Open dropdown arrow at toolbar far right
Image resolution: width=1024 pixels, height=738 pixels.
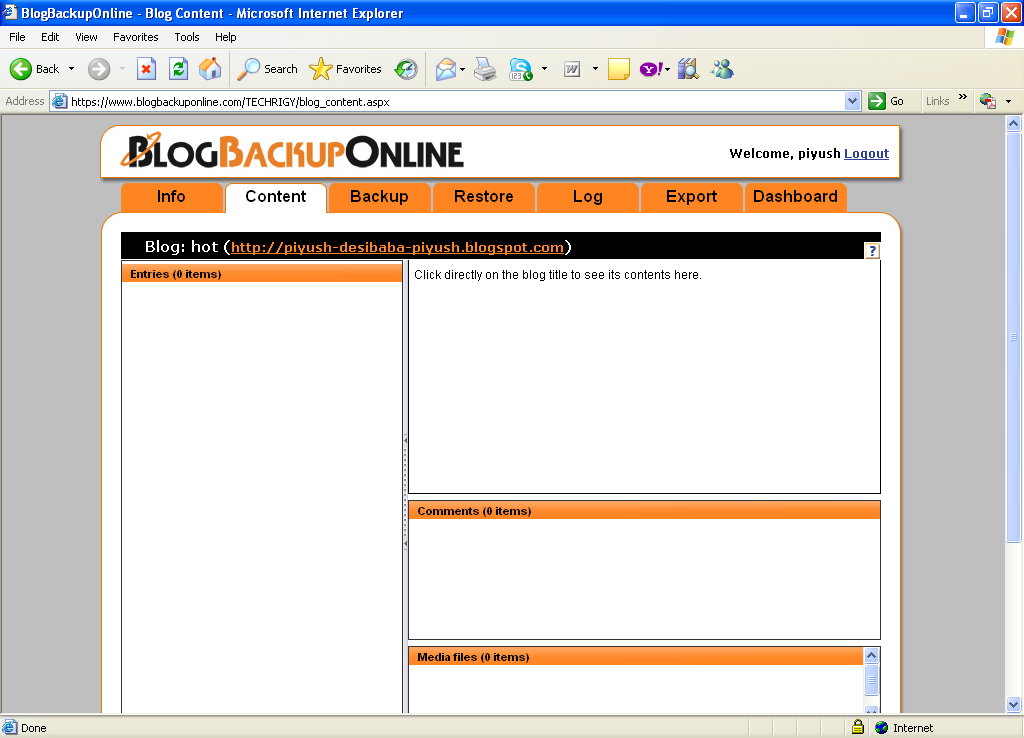(x=1008, y=101)
